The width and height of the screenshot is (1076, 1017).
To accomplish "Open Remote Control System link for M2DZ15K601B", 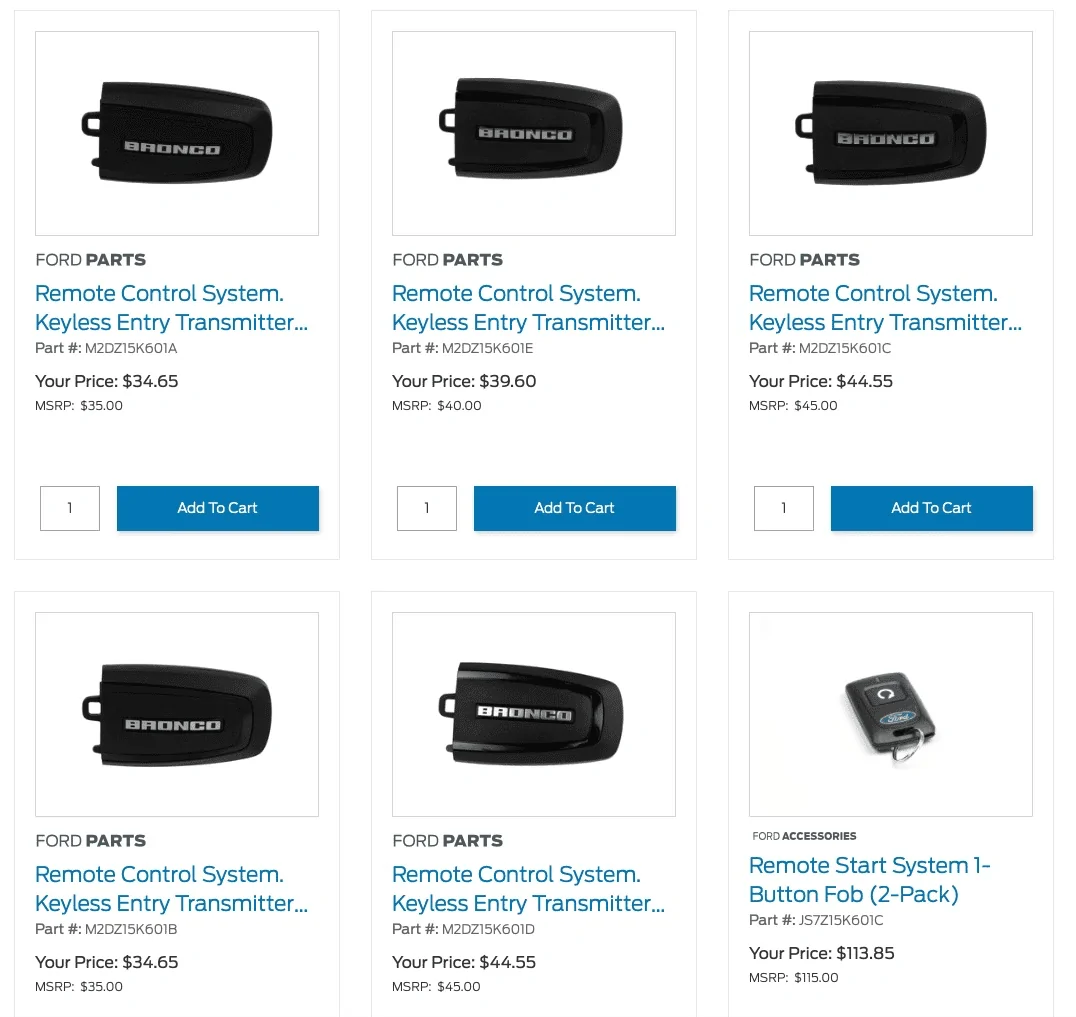I will tap(172, 889).
